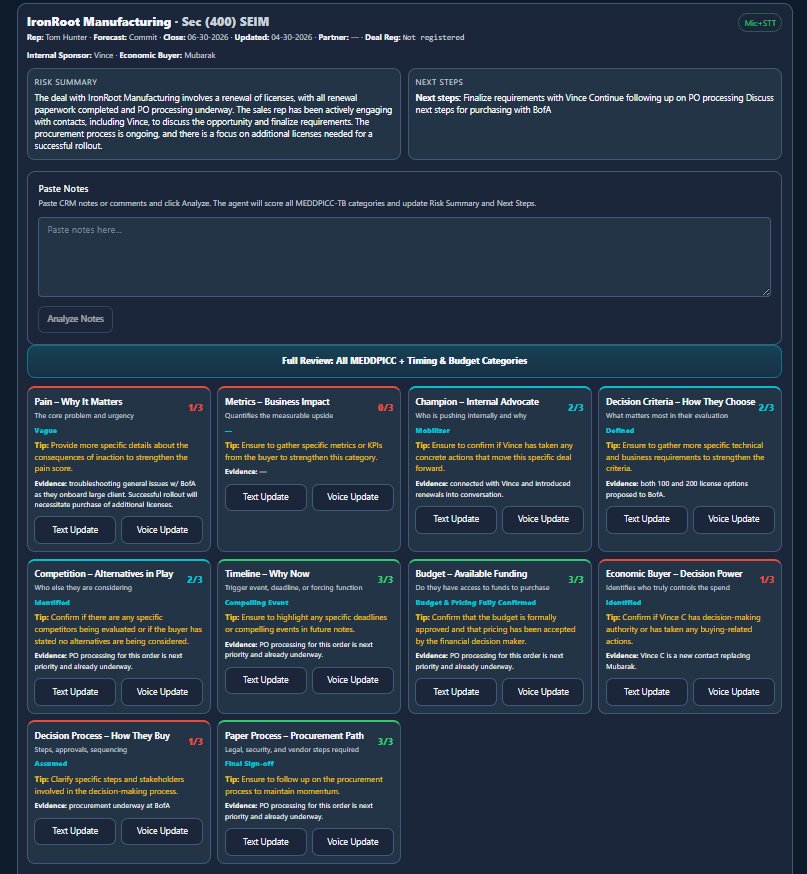Select Text Update under Decision Criteria

pyautogui.click(x=647, y=519)
